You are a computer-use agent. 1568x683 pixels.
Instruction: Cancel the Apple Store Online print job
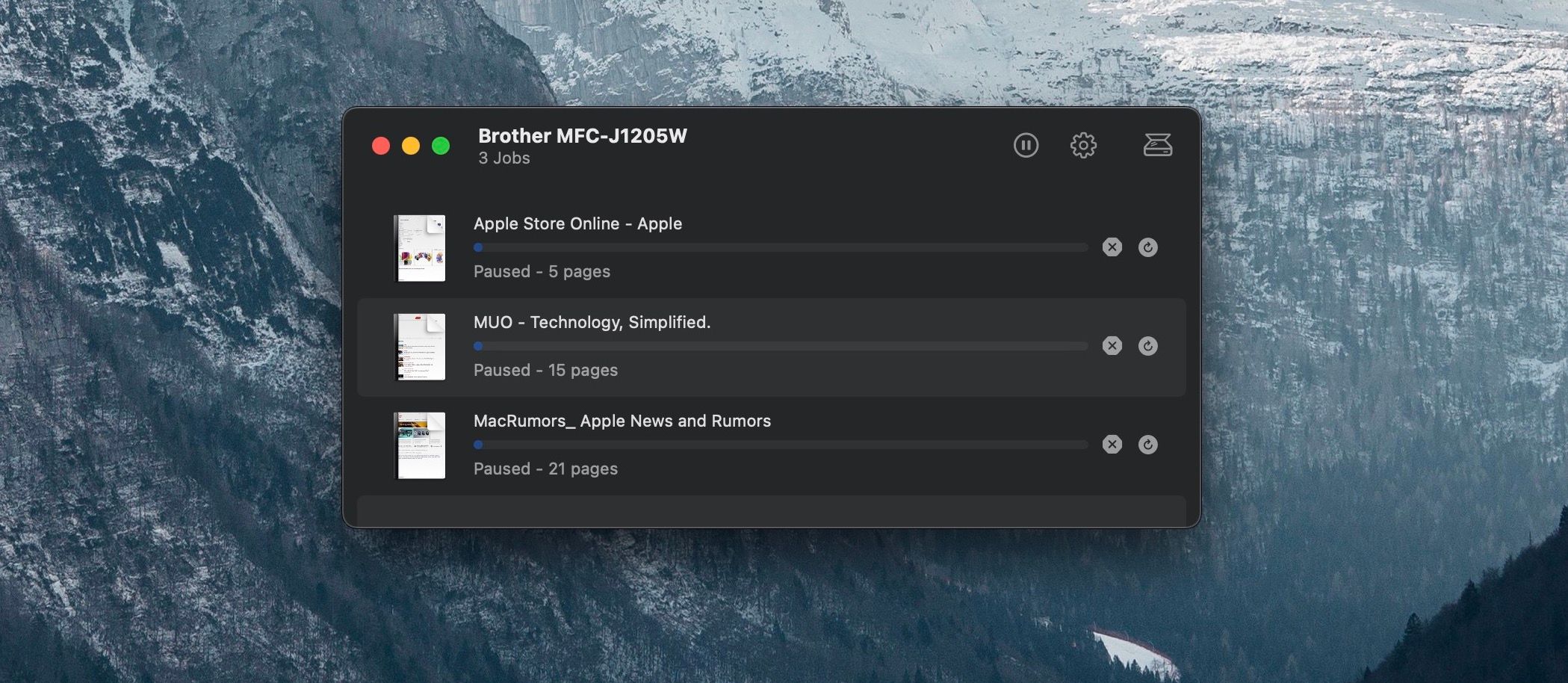point(1112,247)
